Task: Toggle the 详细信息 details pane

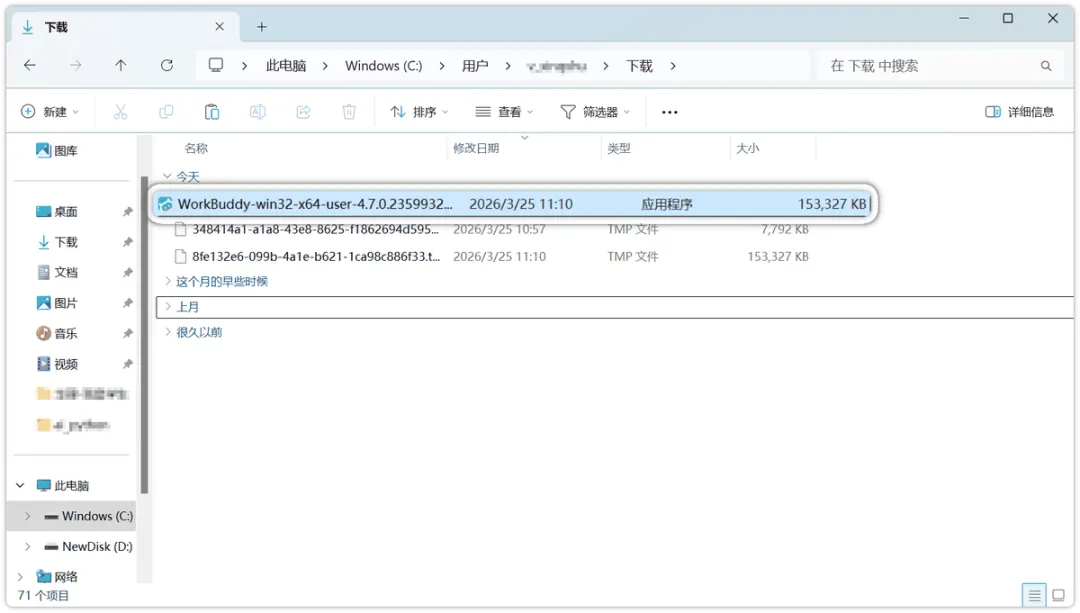Action: point(1019,112)
